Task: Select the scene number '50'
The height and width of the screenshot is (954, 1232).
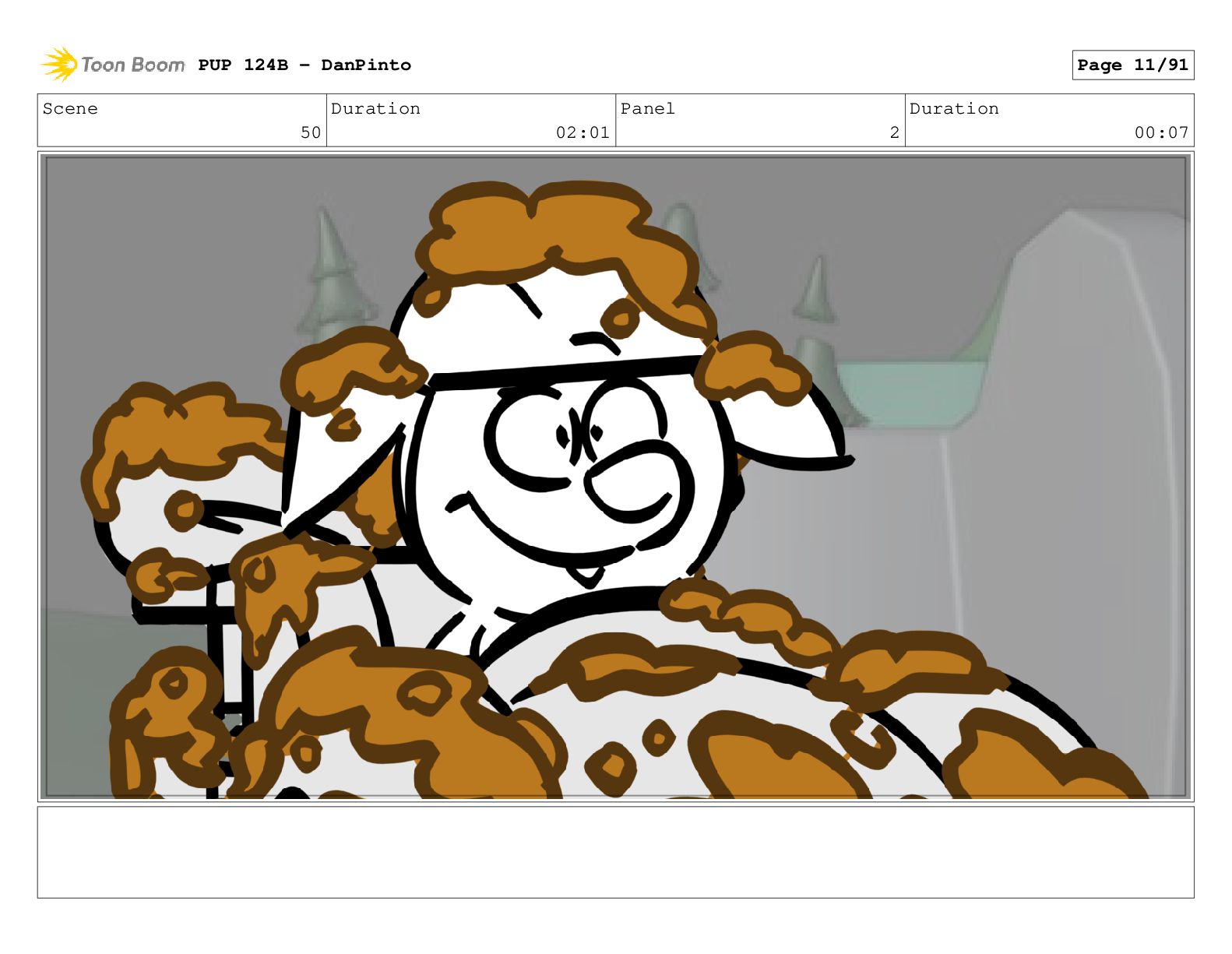Action: click(311, 132)
